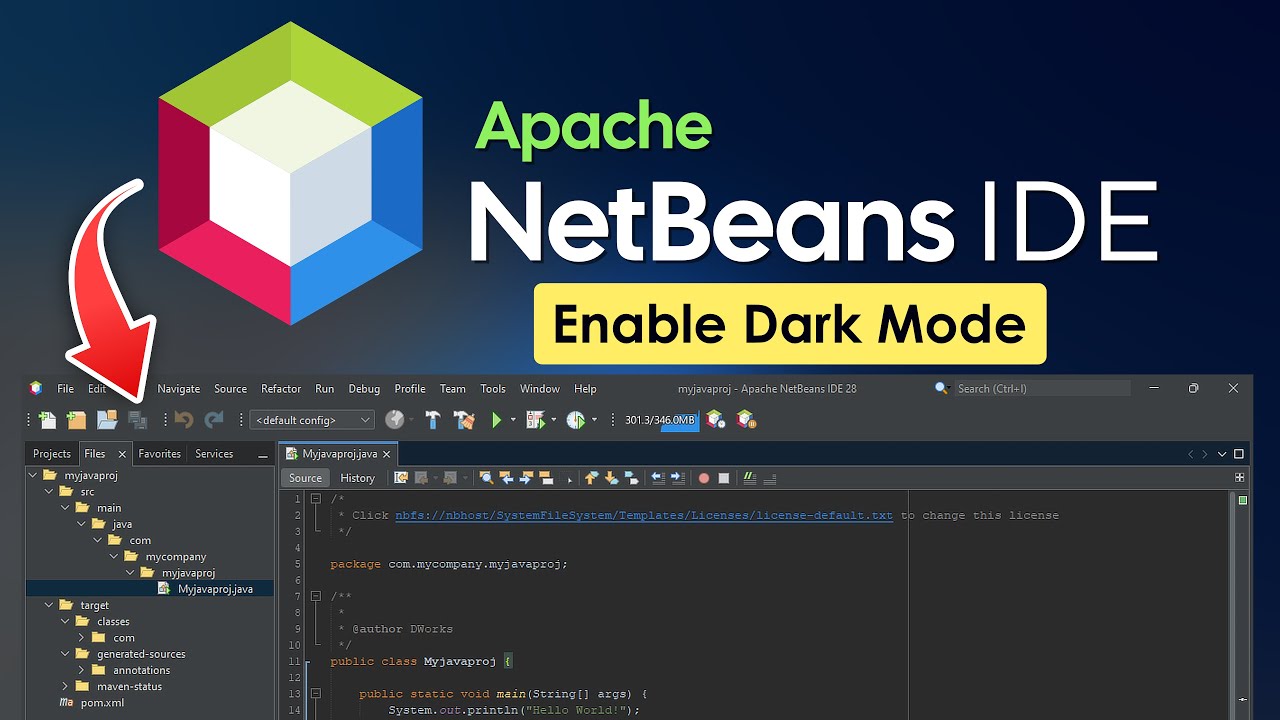Viewport: 1280px width, 720px height.
Task: Toggle Highlight Search icon in editor toolbar
Action: tap(546, 478)
